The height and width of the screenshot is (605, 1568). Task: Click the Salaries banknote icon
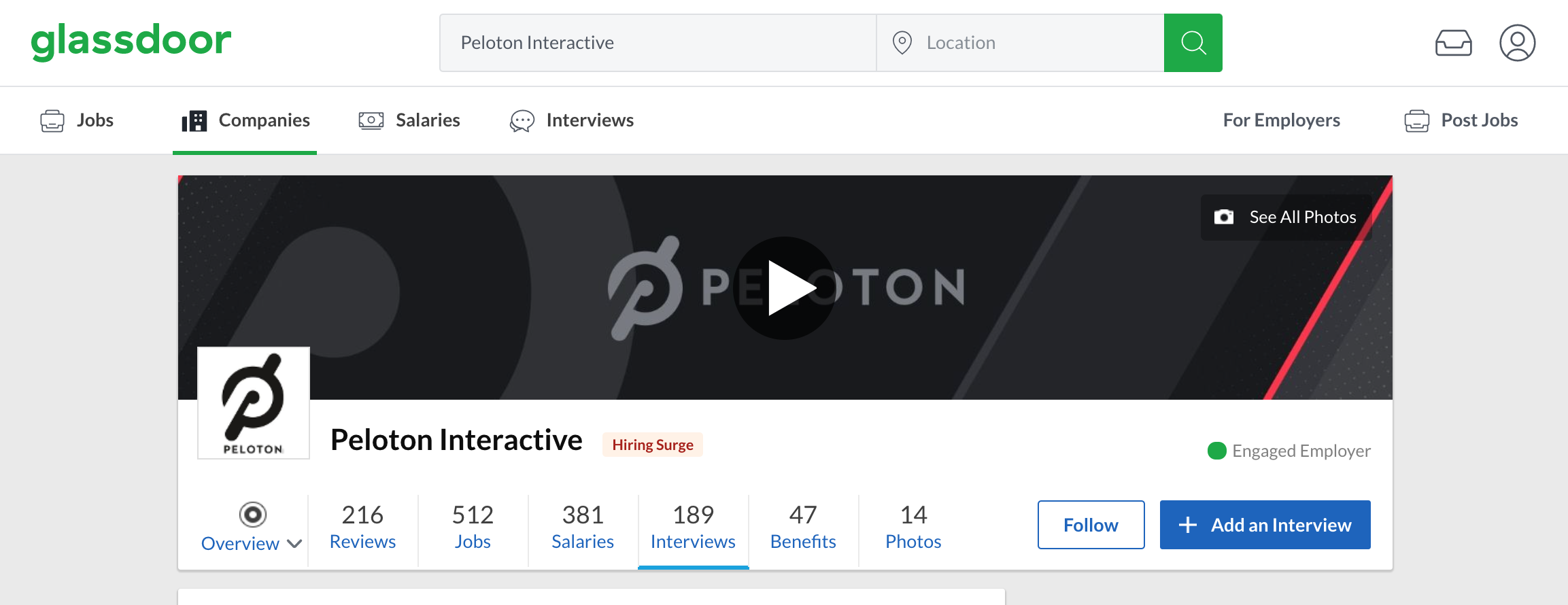(x=371, y=121)
